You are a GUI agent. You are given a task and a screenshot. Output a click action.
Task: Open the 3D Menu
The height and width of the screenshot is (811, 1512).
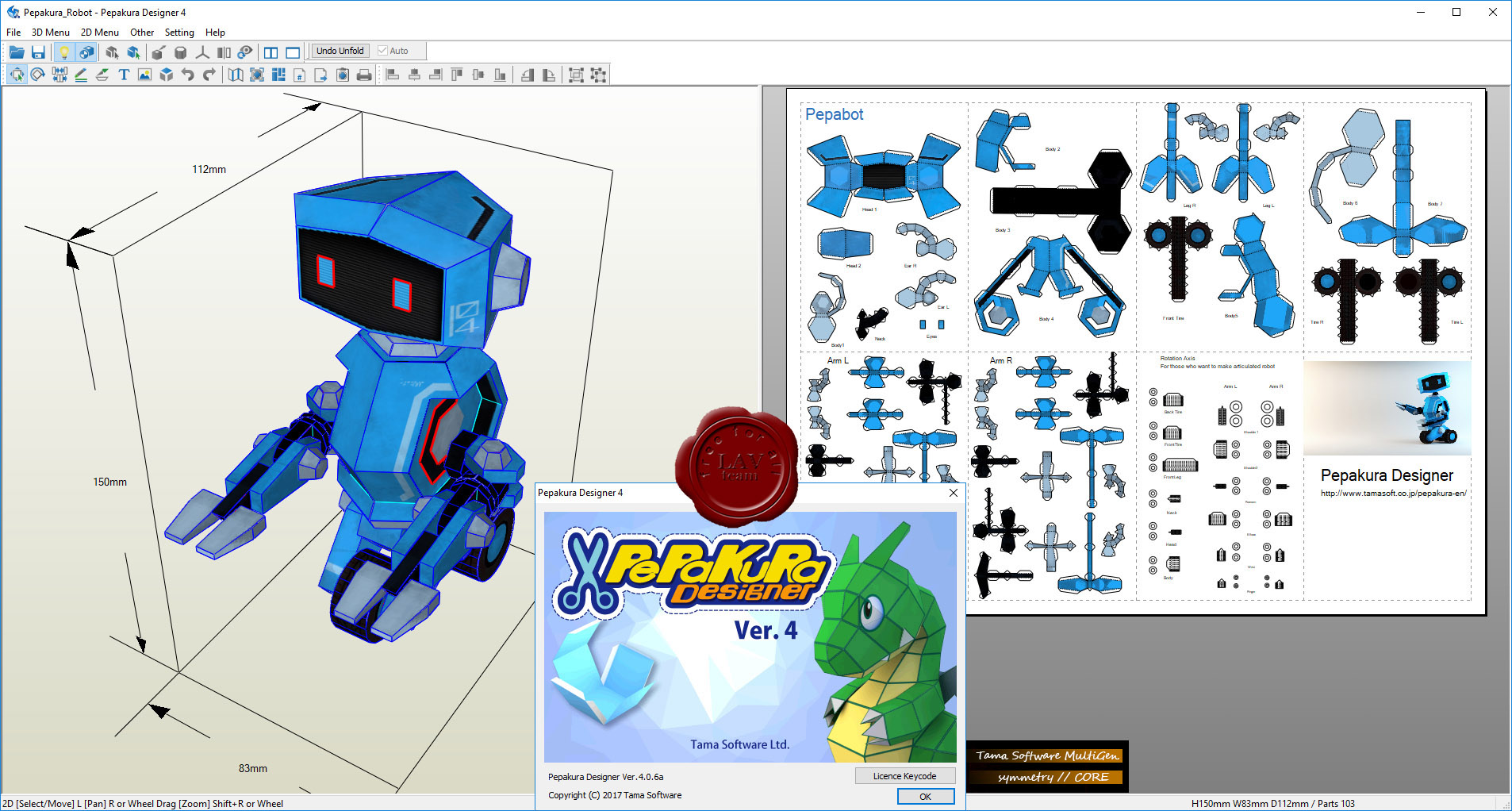pos(51,33)
